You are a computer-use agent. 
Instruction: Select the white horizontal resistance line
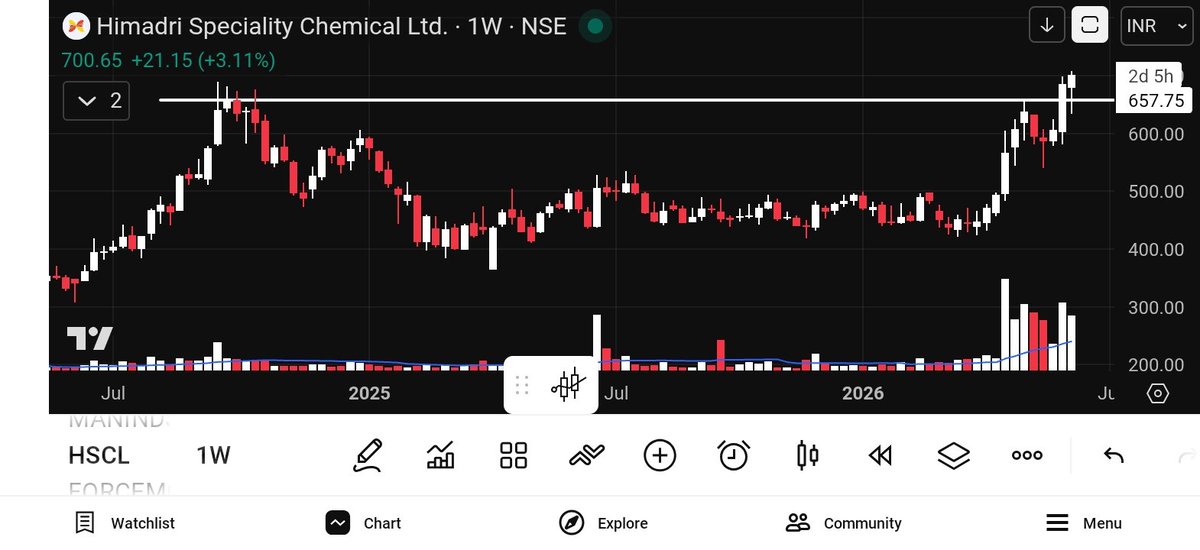click(x=636, y=100)
